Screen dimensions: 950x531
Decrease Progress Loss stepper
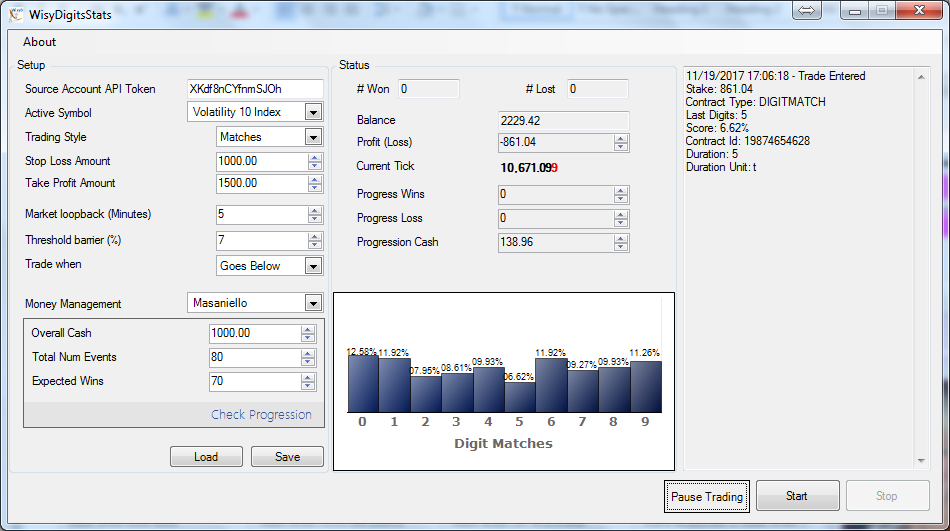click(620, 223)
